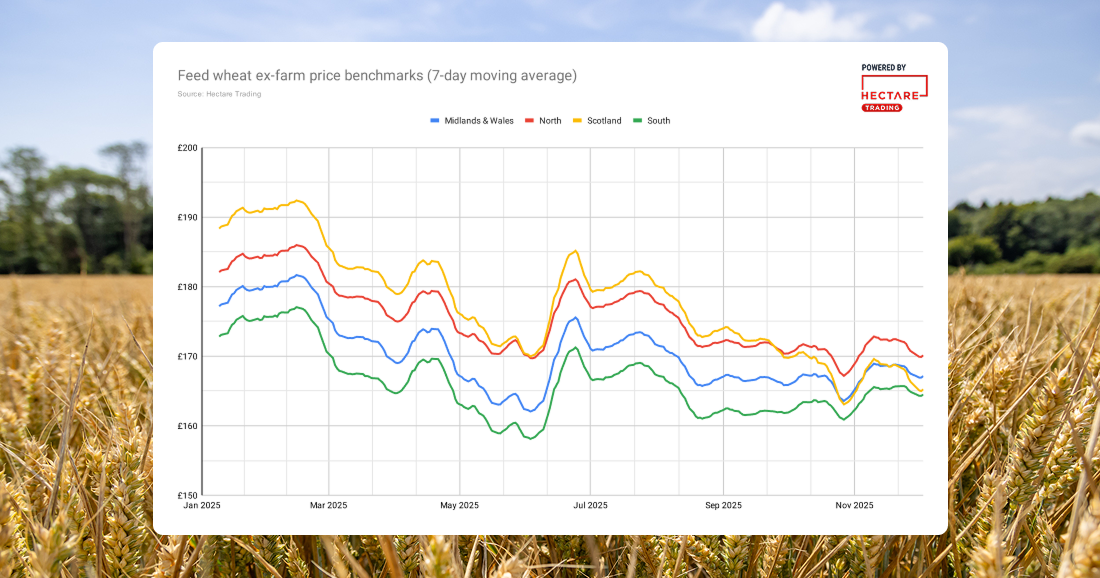Click the green South legend marker

point(635,121)
